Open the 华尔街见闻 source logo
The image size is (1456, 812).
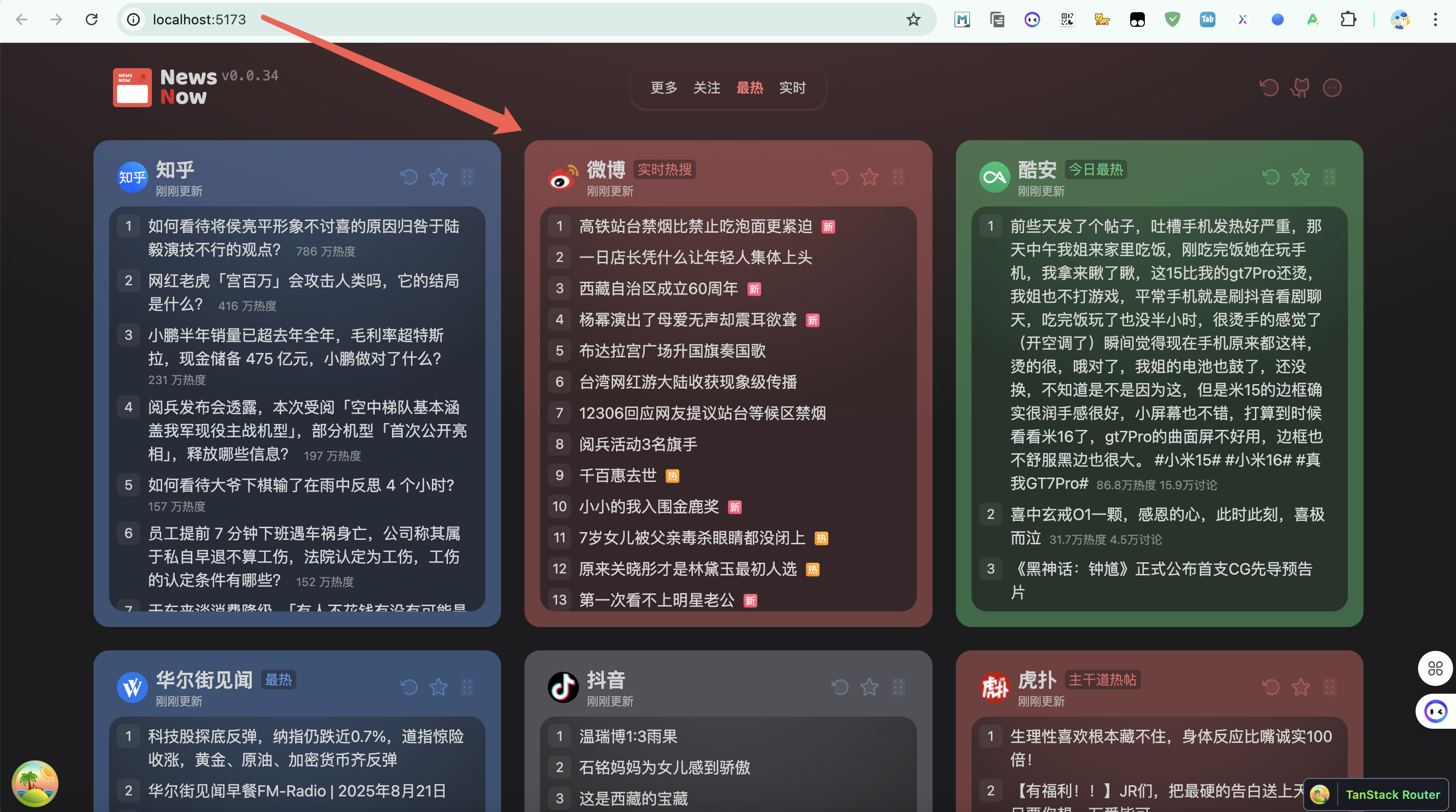tap(132, 687)
